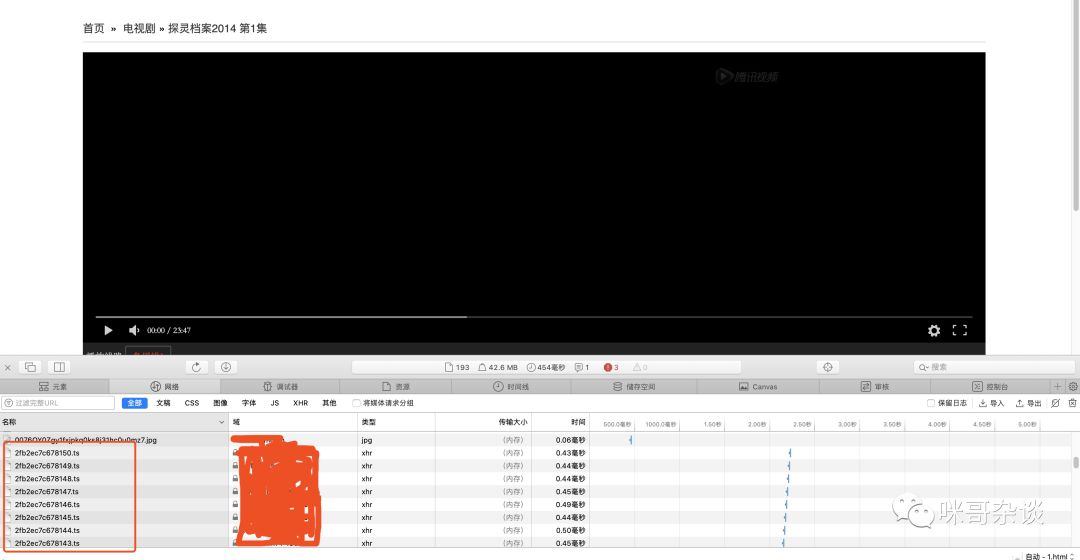Enter fullscreen mode in the video player
1080x560 pixels.
point(960,330)
